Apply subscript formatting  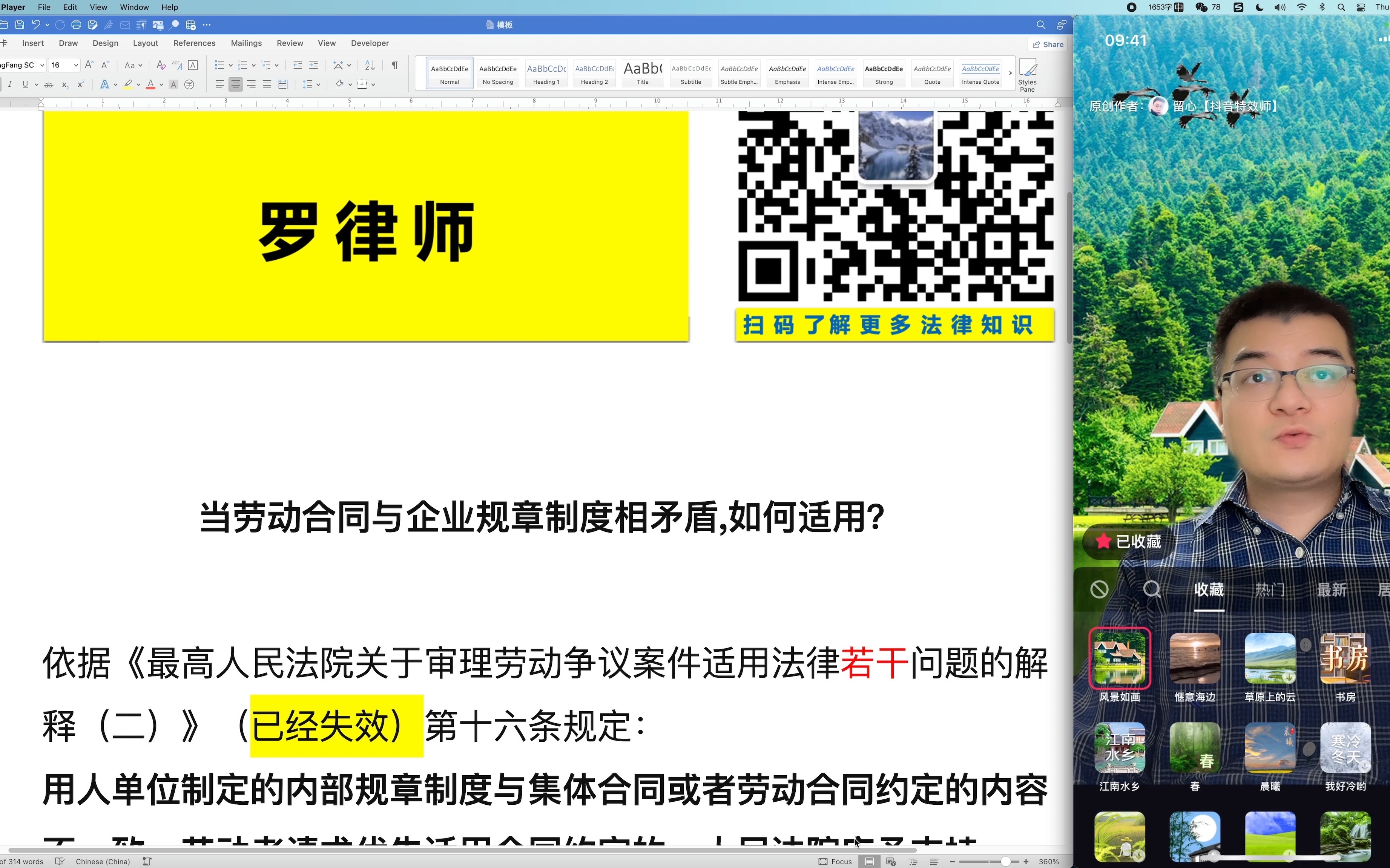(x=65, y=84)
